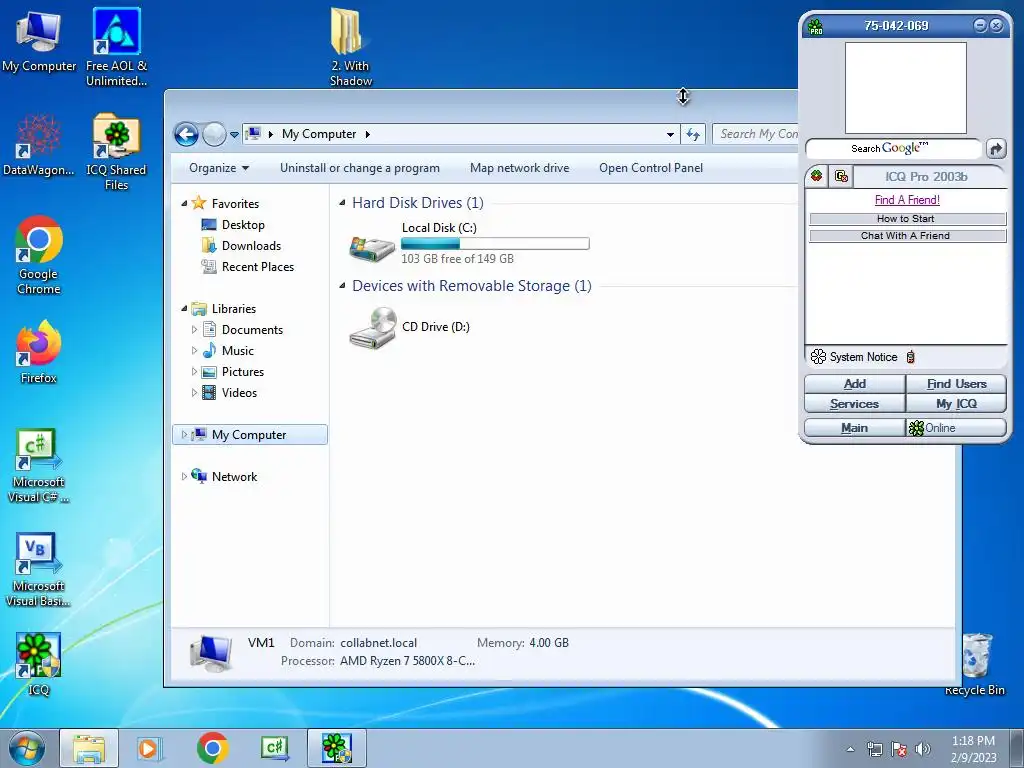
Task: Open Windows Start menu orb
Action: [x=27, y=748]
